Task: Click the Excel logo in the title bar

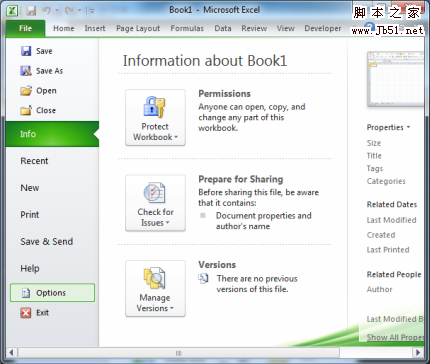Action: click(x=12, y=11)
